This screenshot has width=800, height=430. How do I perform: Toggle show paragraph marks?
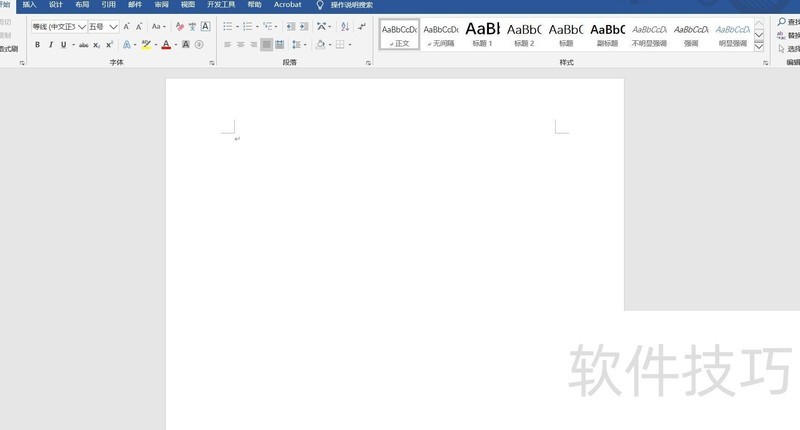point(362,27)
